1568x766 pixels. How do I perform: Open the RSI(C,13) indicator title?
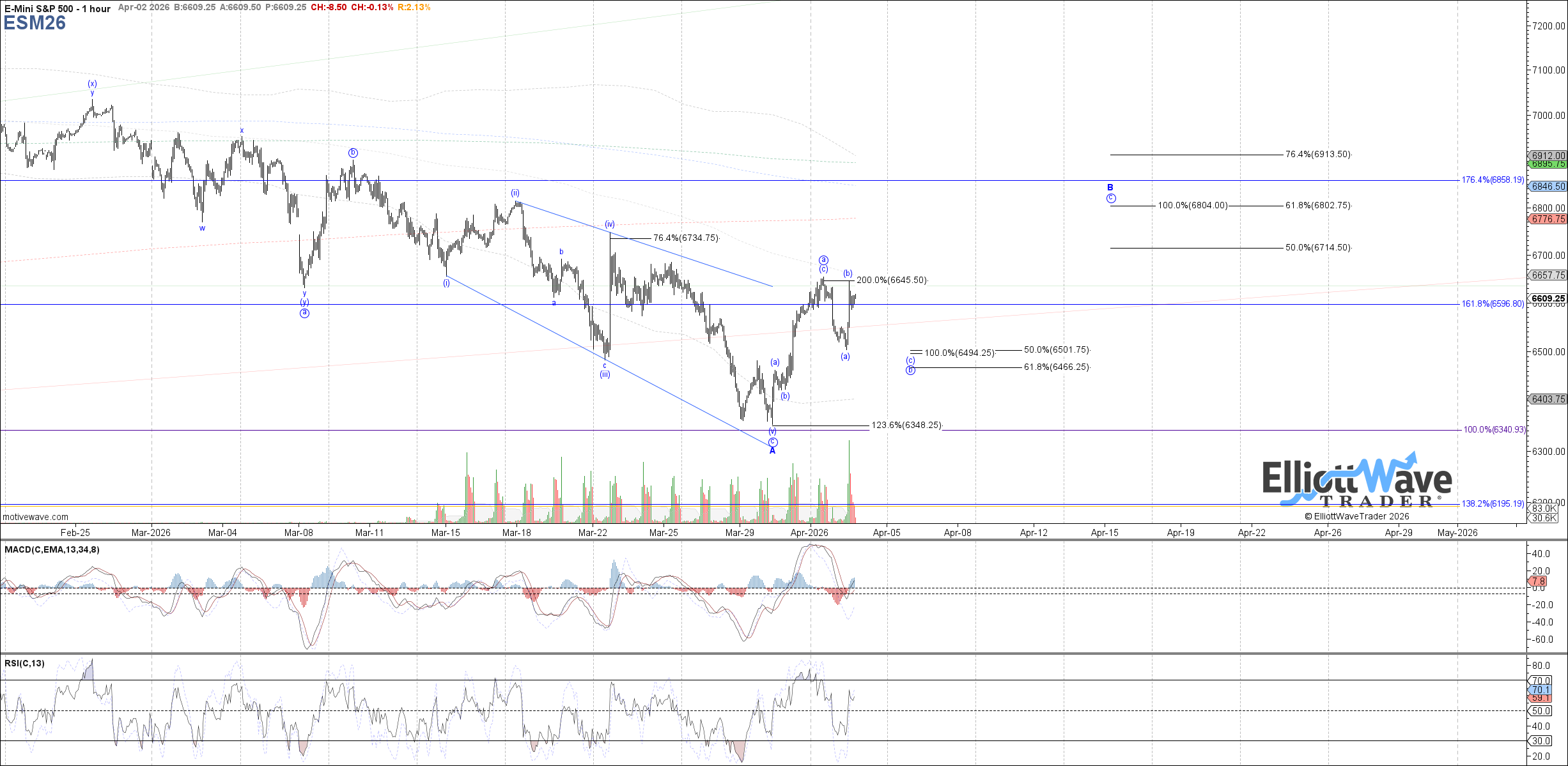click(24, 663)
